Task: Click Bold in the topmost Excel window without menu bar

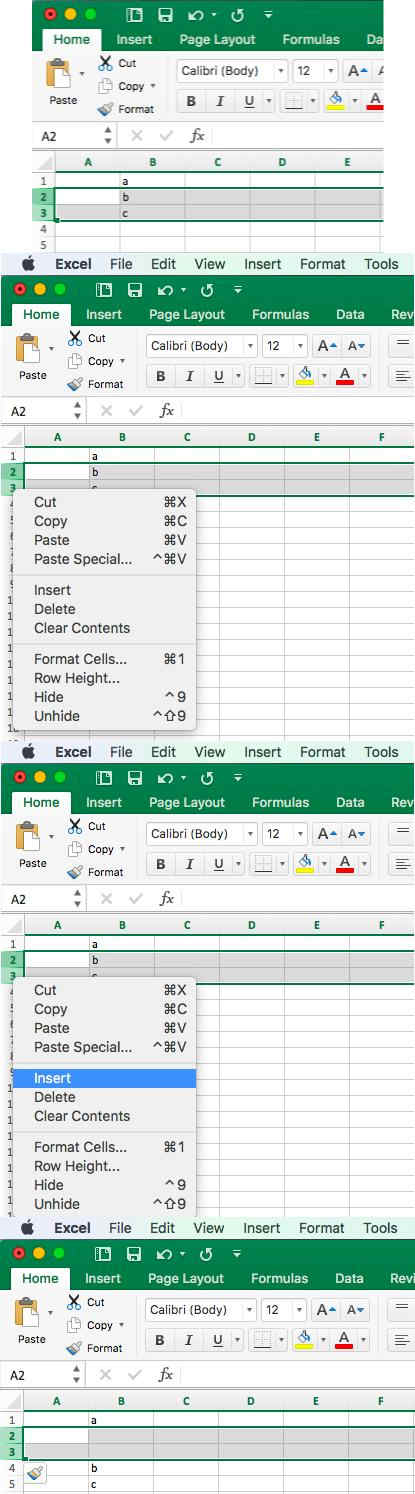Action: click(x=191, y=101)
